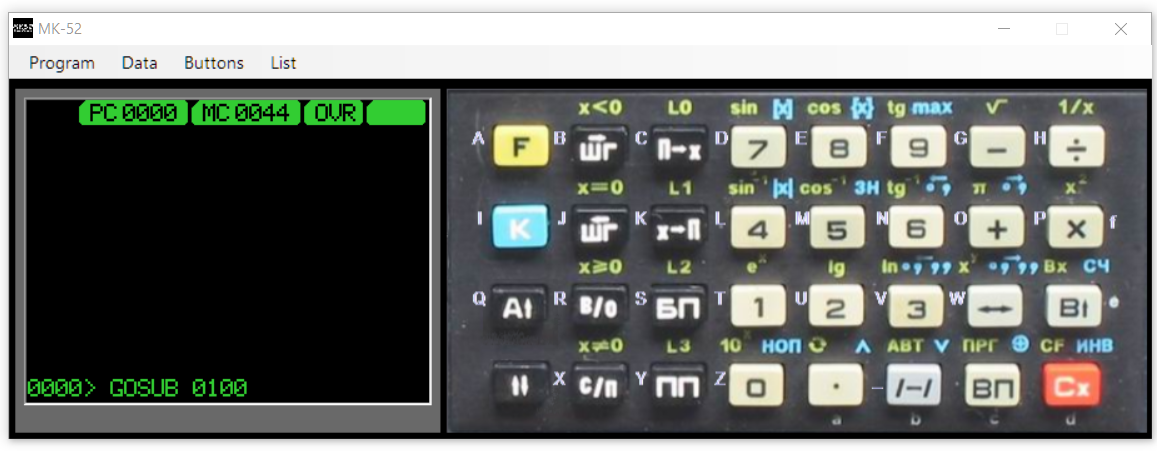This screenshot has width=1157, height=451.
Task: Click the ВП exponent key
Action: click(x=993, y=385)
